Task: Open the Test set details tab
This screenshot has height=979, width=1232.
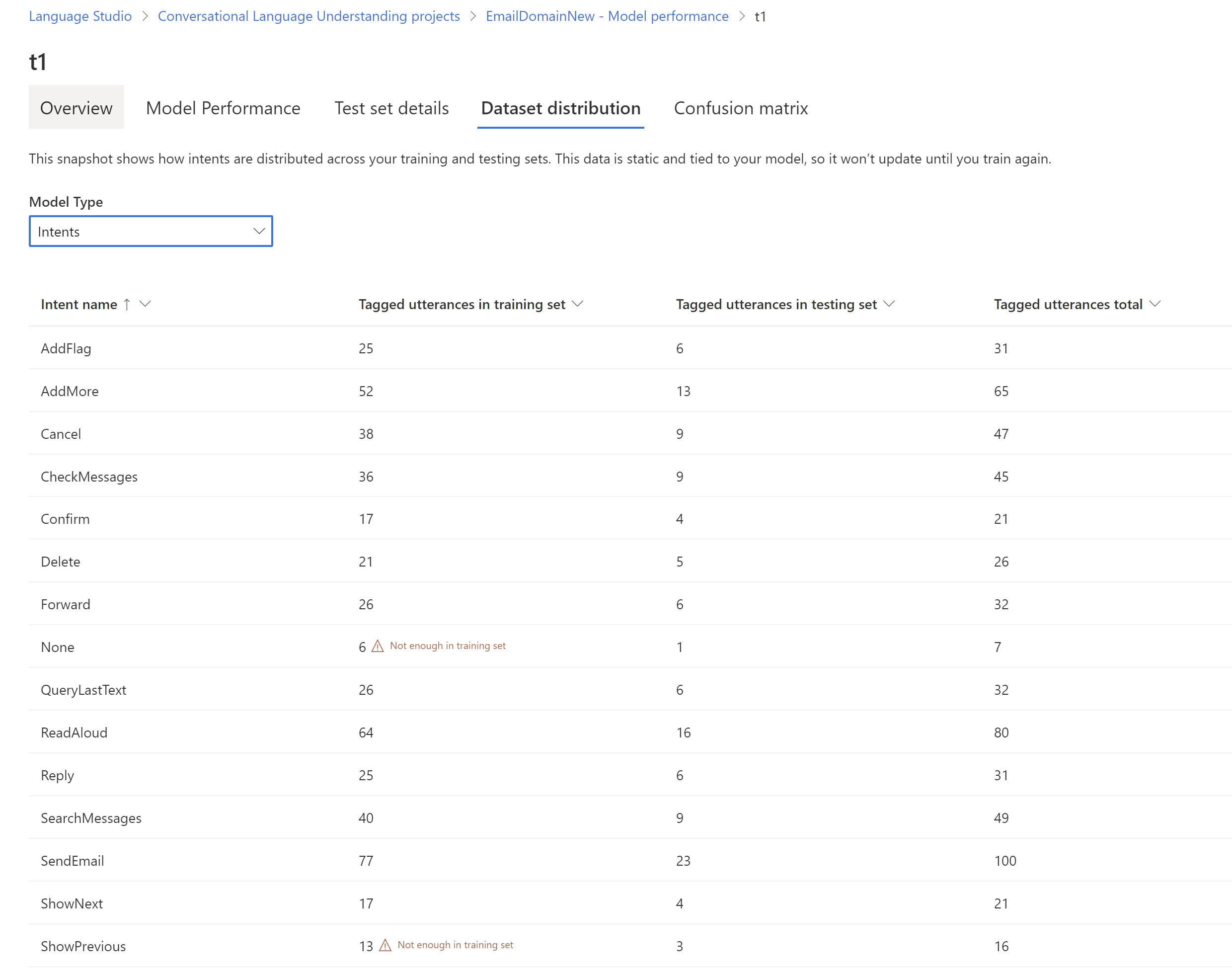Action: (x=391, y=108)
